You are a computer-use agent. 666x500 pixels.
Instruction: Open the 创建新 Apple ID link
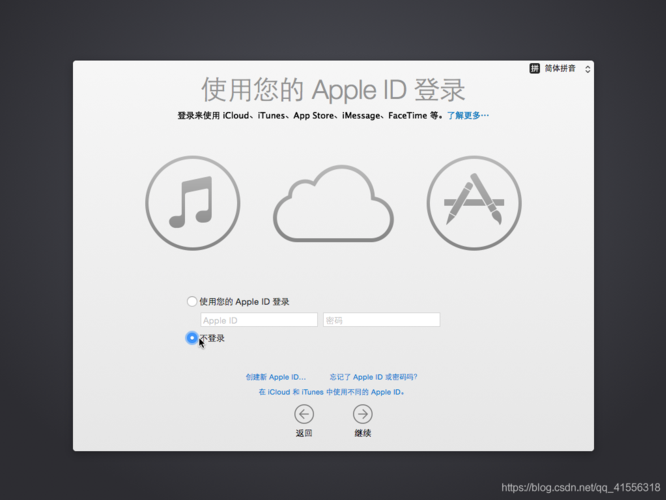click(x=276, y=377)
